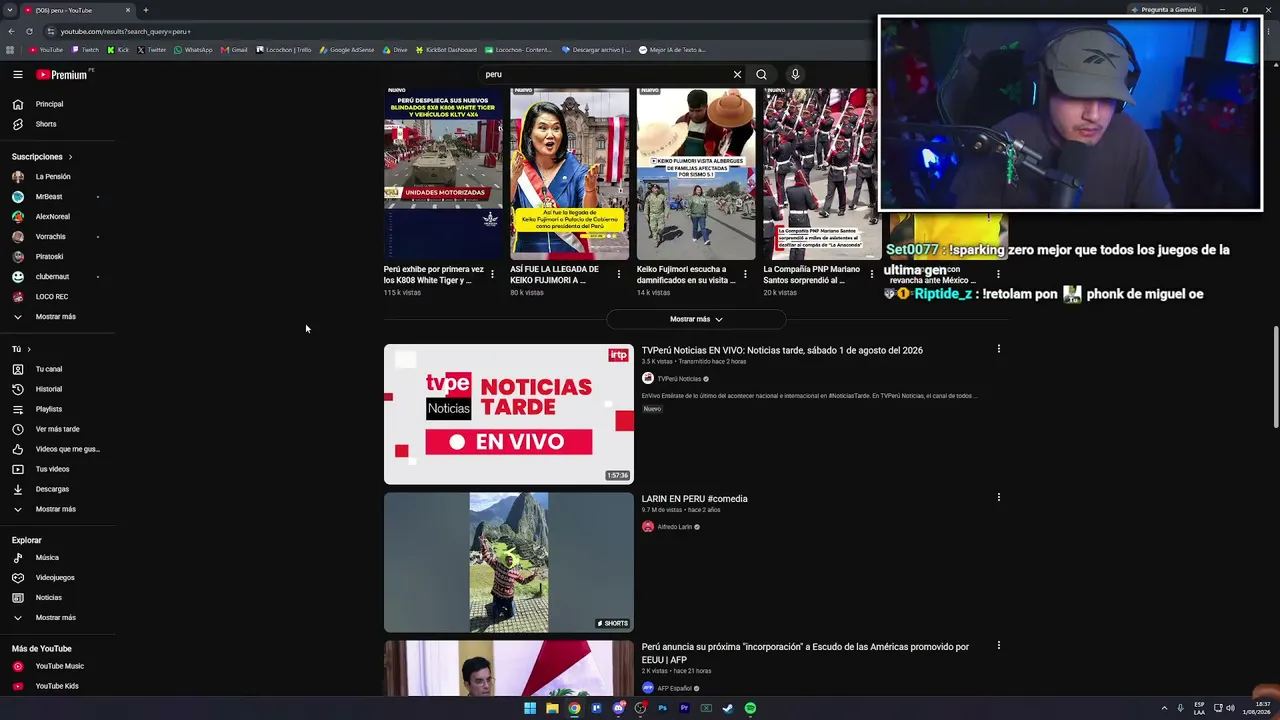Open the TVPerú Noticias EN VIVO video title
1280x720 pixels.
click(782, 351)
